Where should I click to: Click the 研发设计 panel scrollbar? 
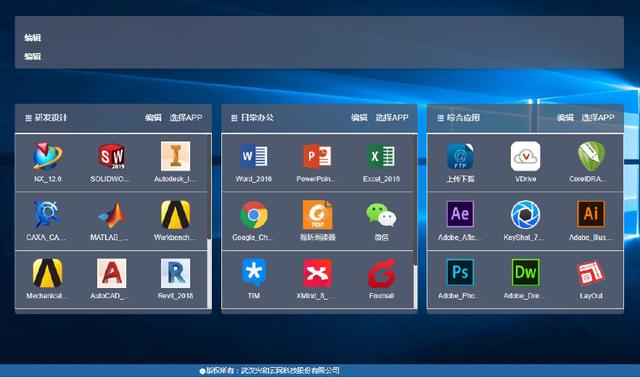tap(209, 221)
